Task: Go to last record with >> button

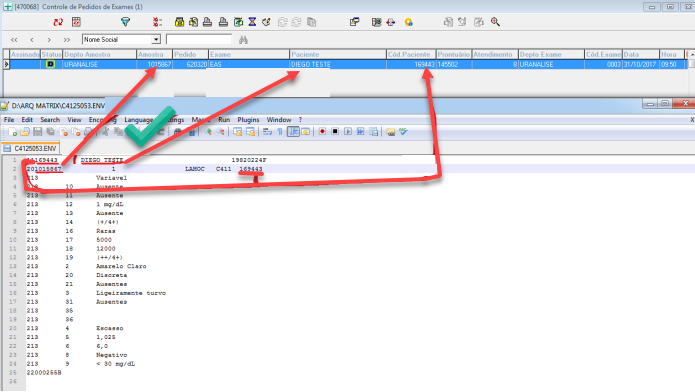Action: [x=66, y=40]
